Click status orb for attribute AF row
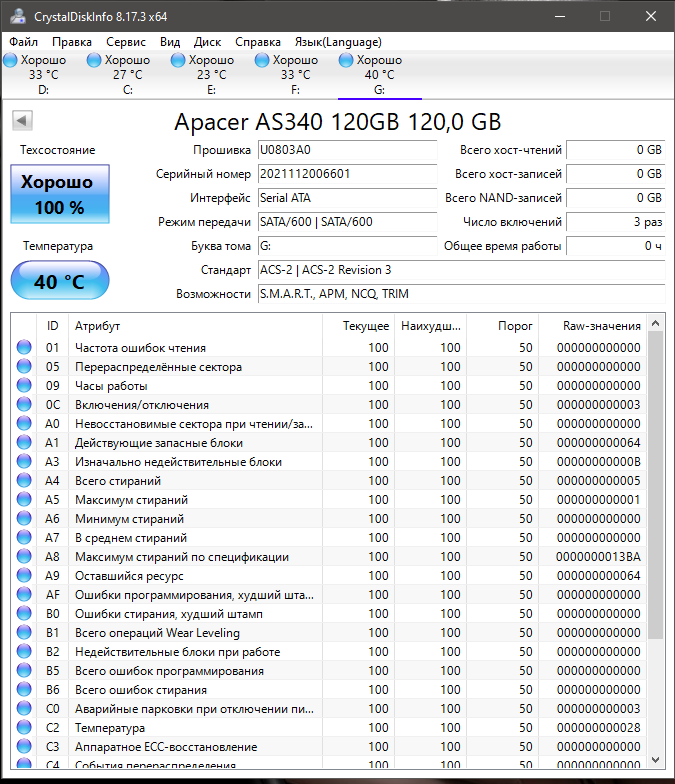Screen dimensions: 675x784 24,594
